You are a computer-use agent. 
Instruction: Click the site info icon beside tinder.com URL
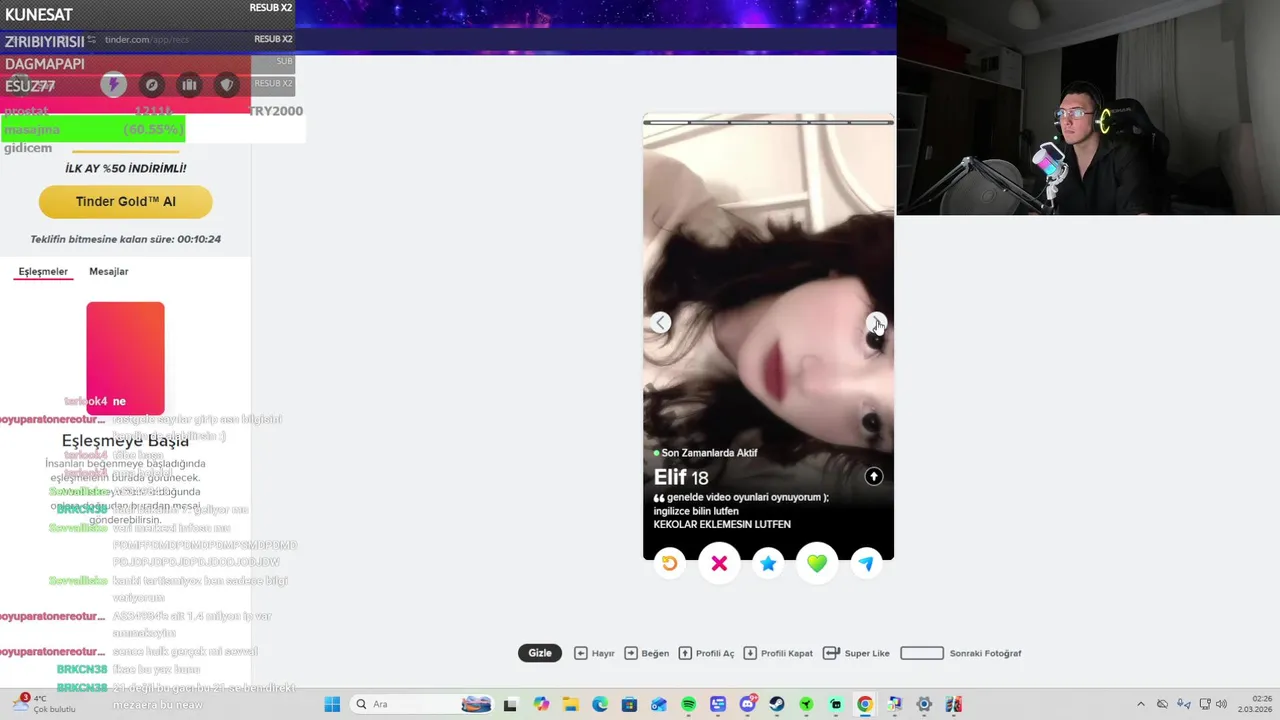92,39
